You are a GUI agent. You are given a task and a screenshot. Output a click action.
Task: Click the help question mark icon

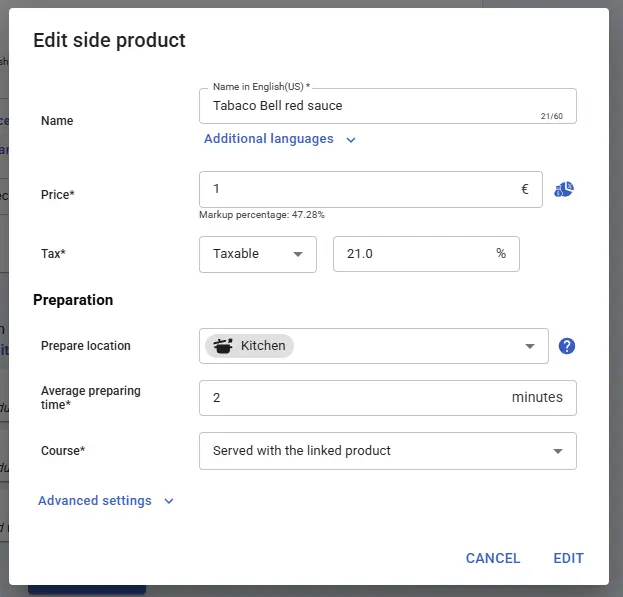(x=567, y=346)
